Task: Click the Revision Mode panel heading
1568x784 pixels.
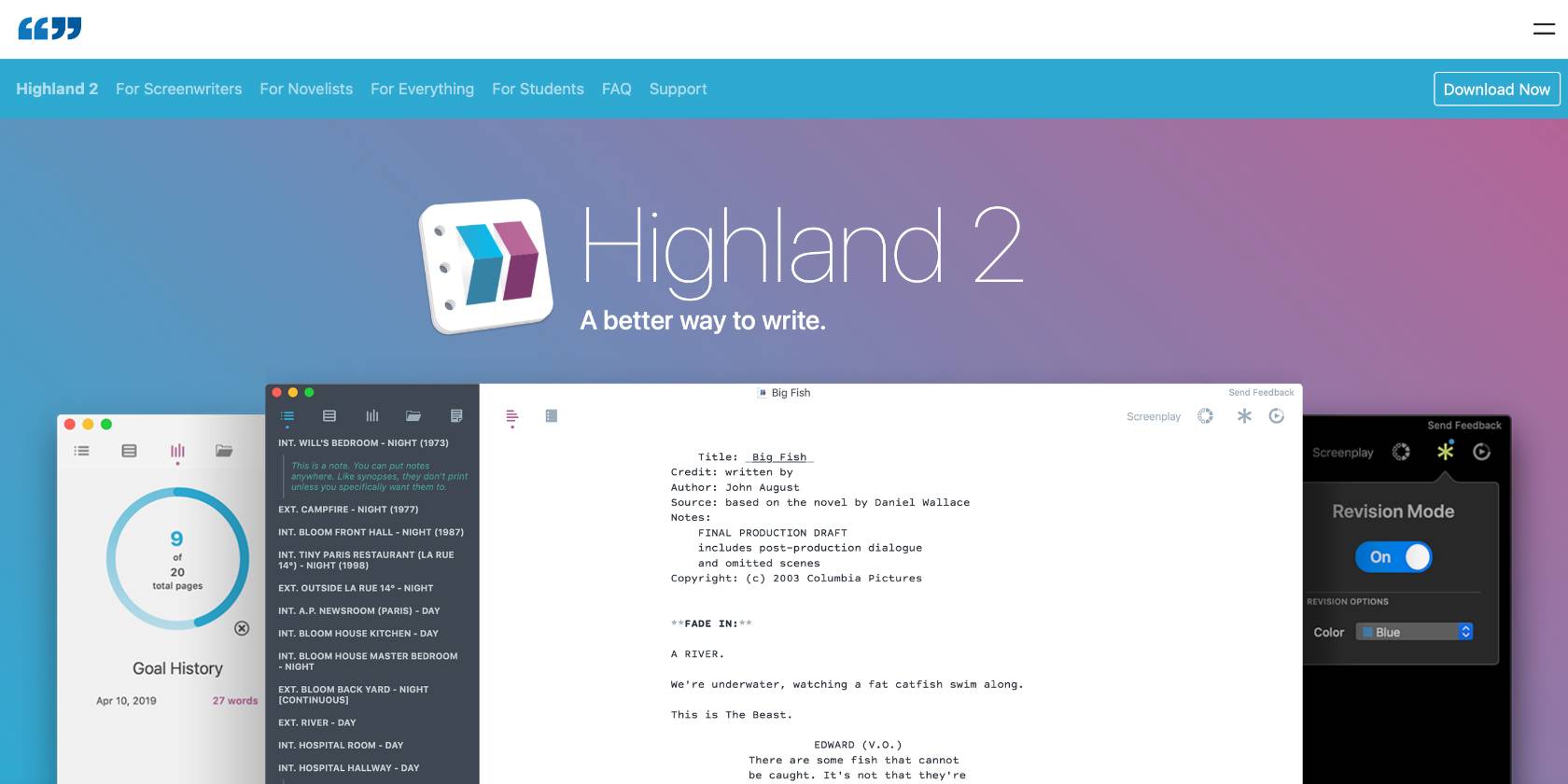Action: [x=1393, y=511]
